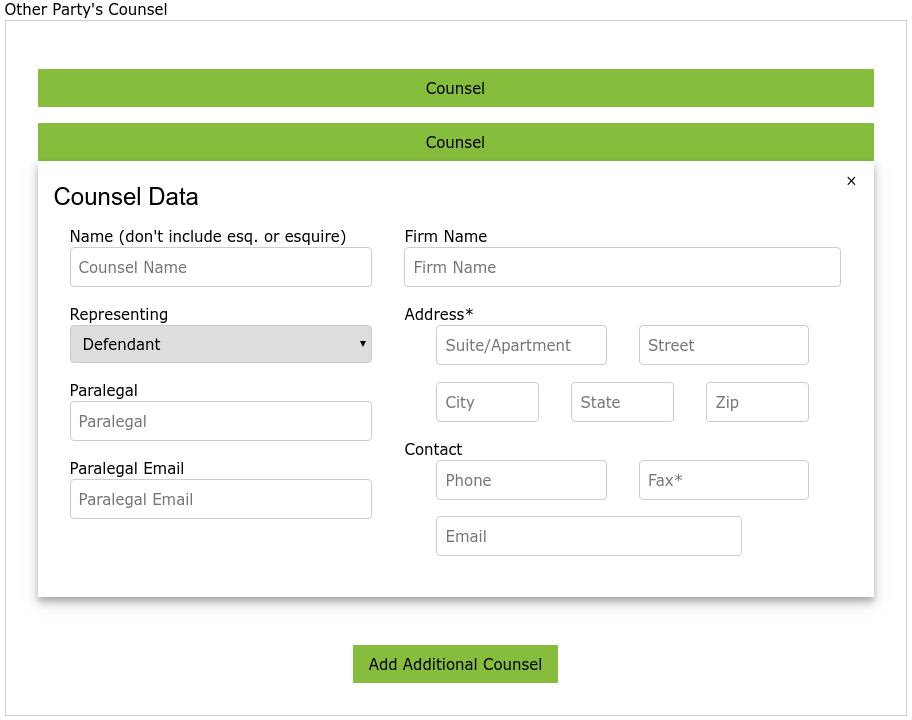Click the Phone contact field
The width and height of the screenshot is (912, 720).
click(x=521, y=480)
